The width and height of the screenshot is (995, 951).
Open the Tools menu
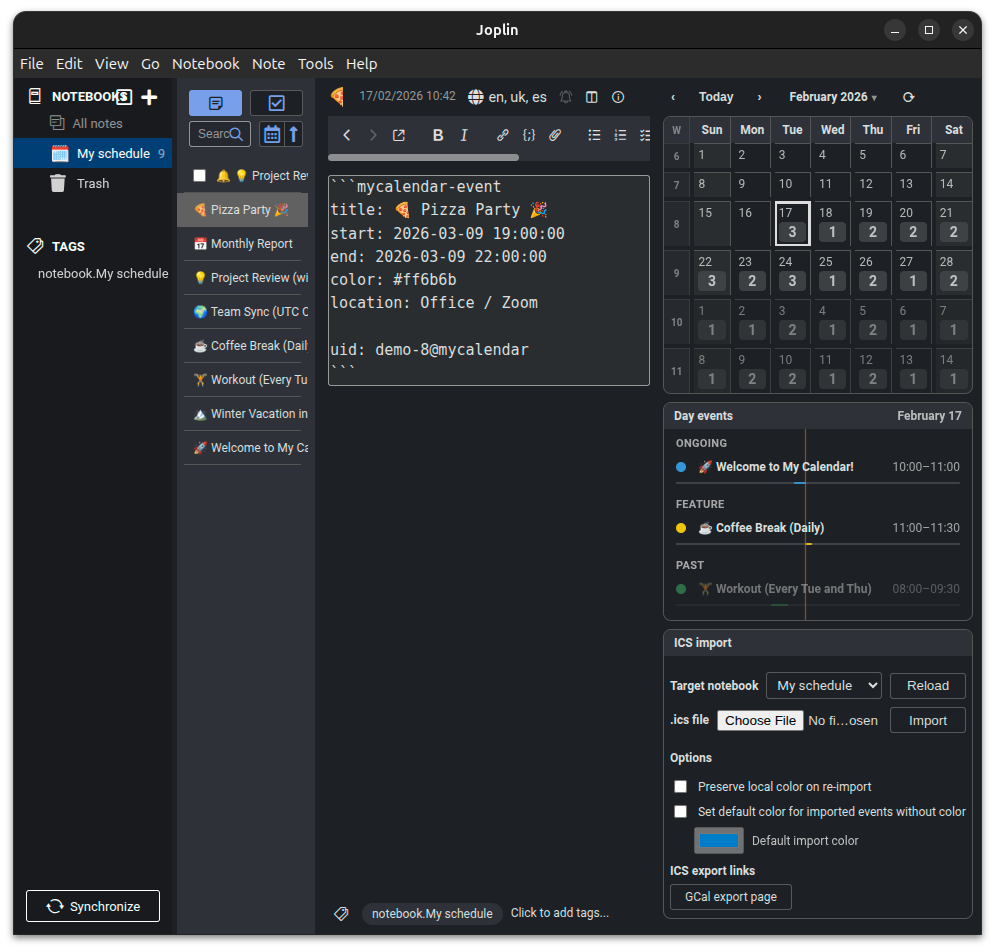click(x=315, y=64)
